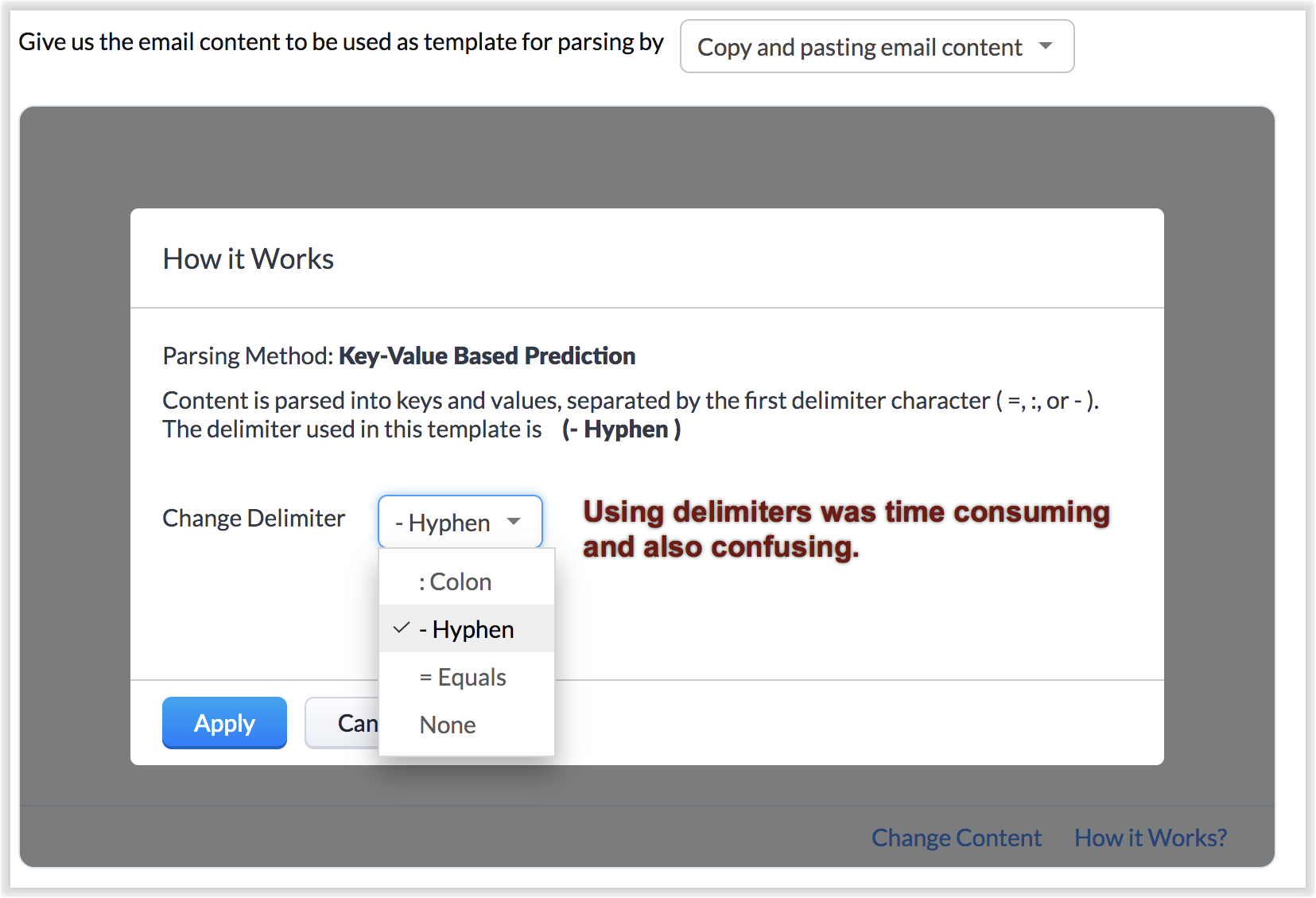
Task: Expand the Change Delimiter "- Hyphen" combo box
Action: (459, 523)
